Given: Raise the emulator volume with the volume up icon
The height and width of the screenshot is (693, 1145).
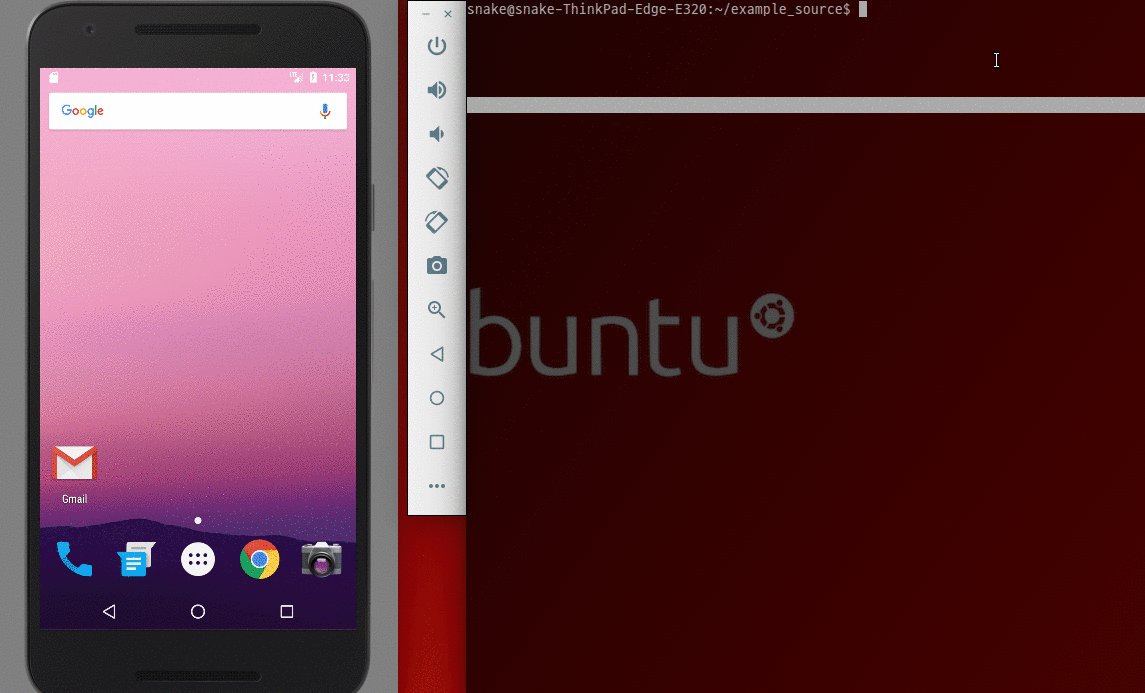Looking at the screenshot, I should [437, 90].
